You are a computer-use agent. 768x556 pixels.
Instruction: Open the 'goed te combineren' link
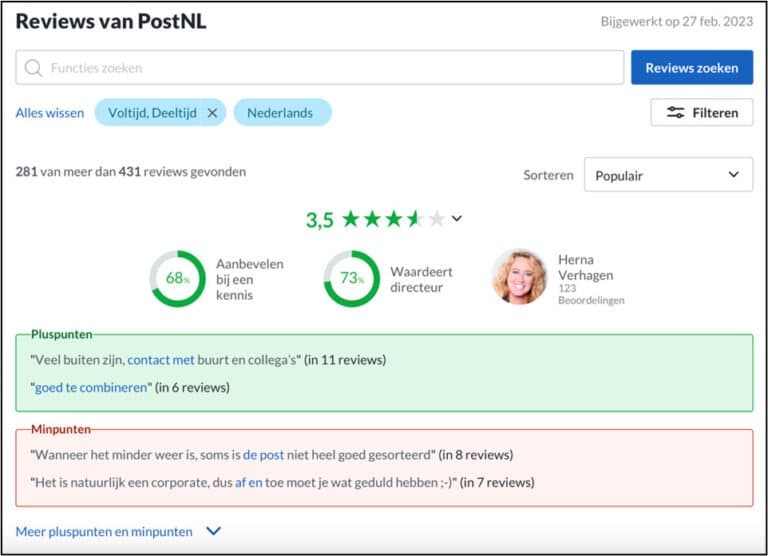pos(91,387)
